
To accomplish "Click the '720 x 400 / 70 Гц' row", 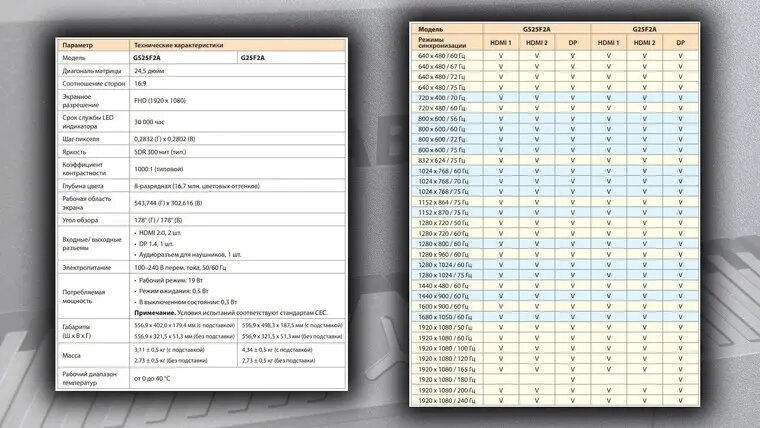I will [x=554, y=97].
